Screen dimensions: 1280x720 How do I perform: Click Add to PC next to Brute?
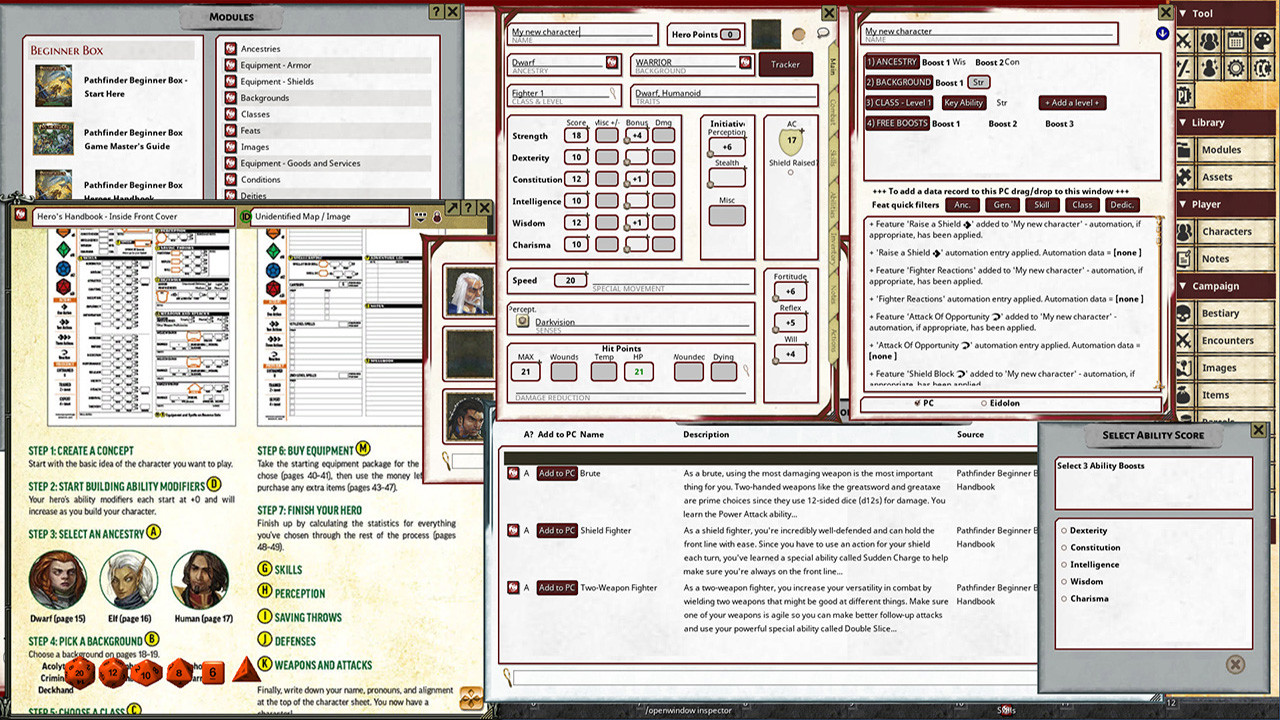pyautogui.click(x=556, y=473)
